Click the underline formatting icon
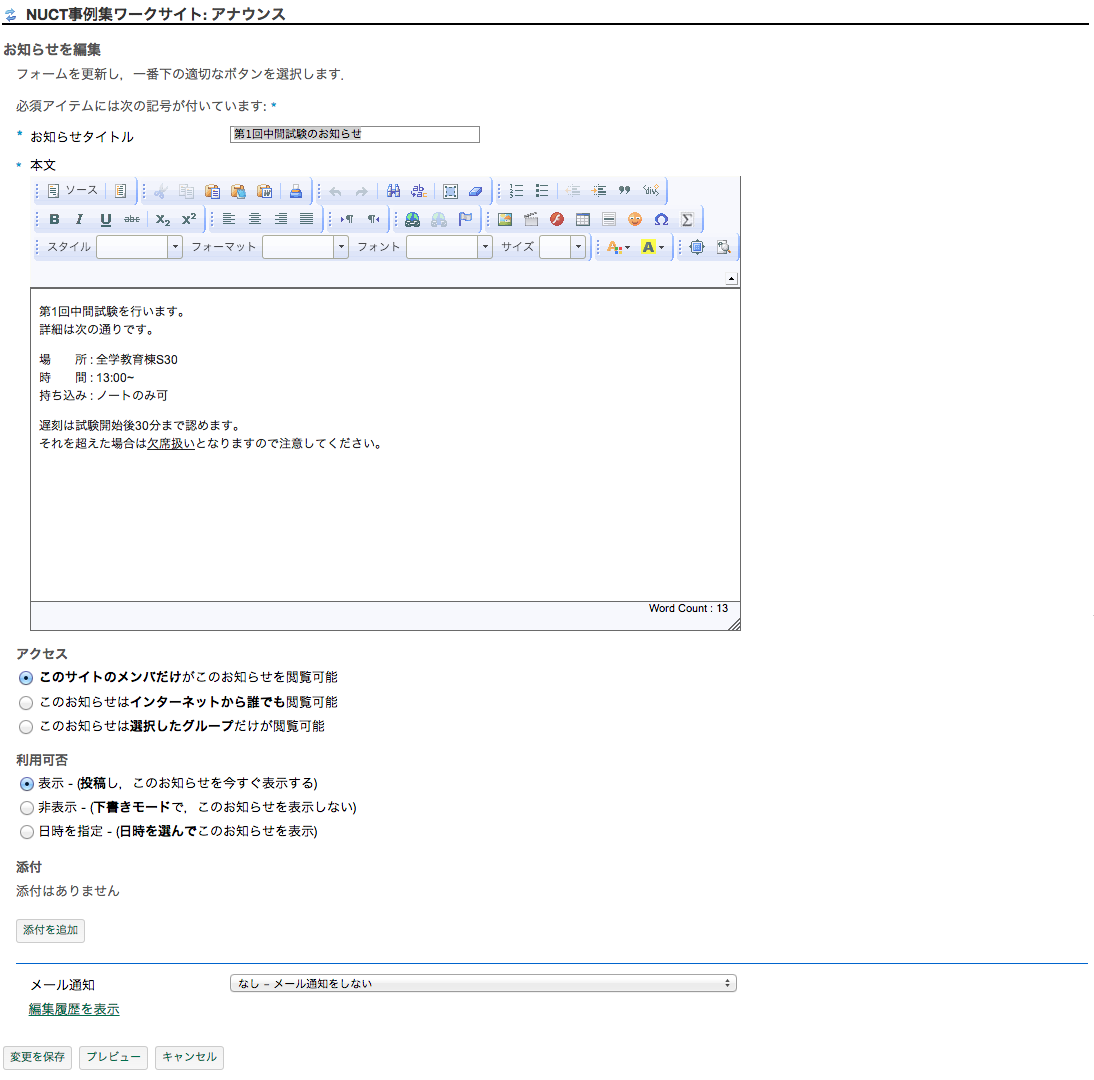 coord(106,219)
